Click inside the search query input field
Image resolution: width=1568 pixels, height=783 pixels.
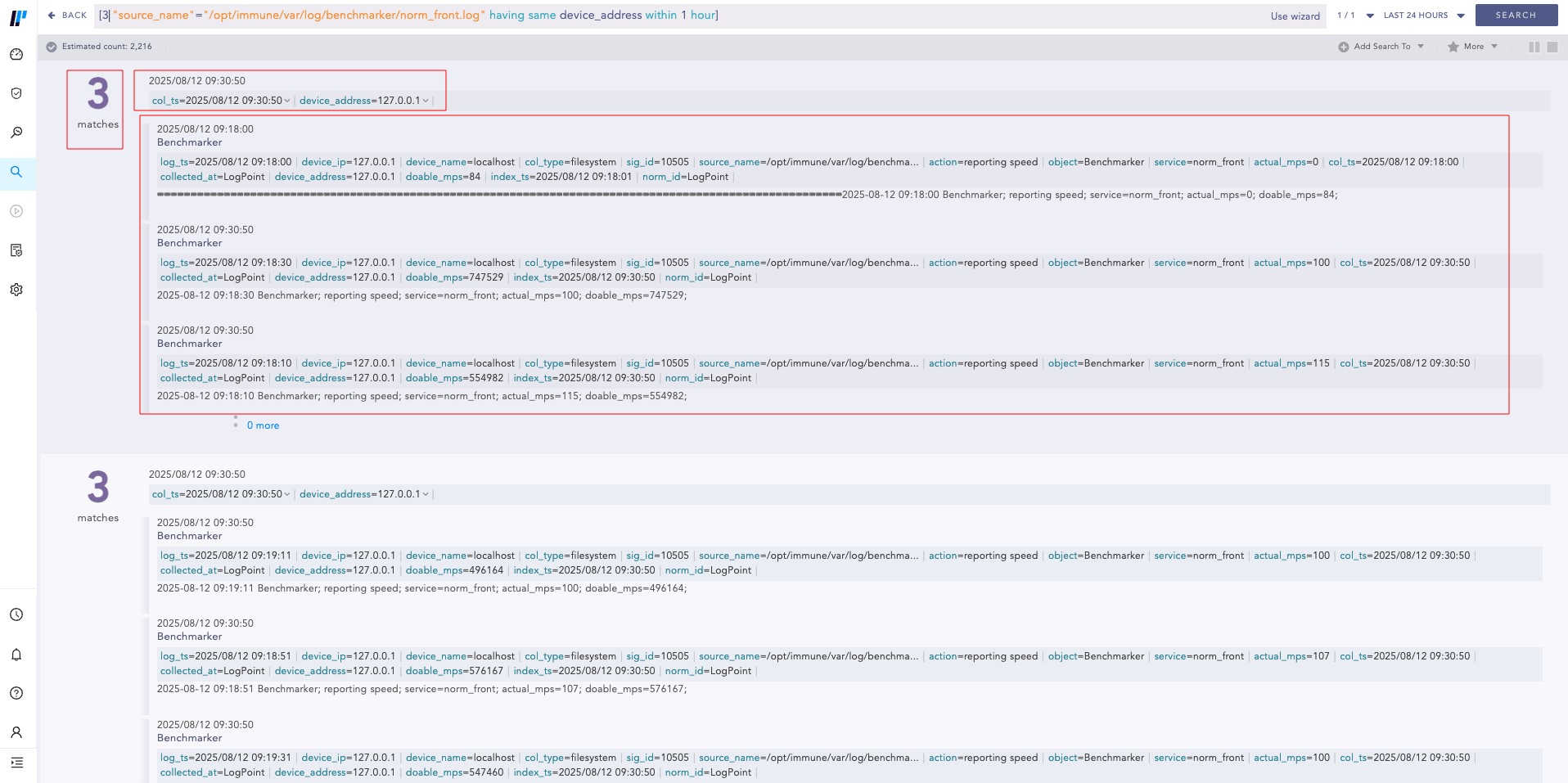[573, 15]
